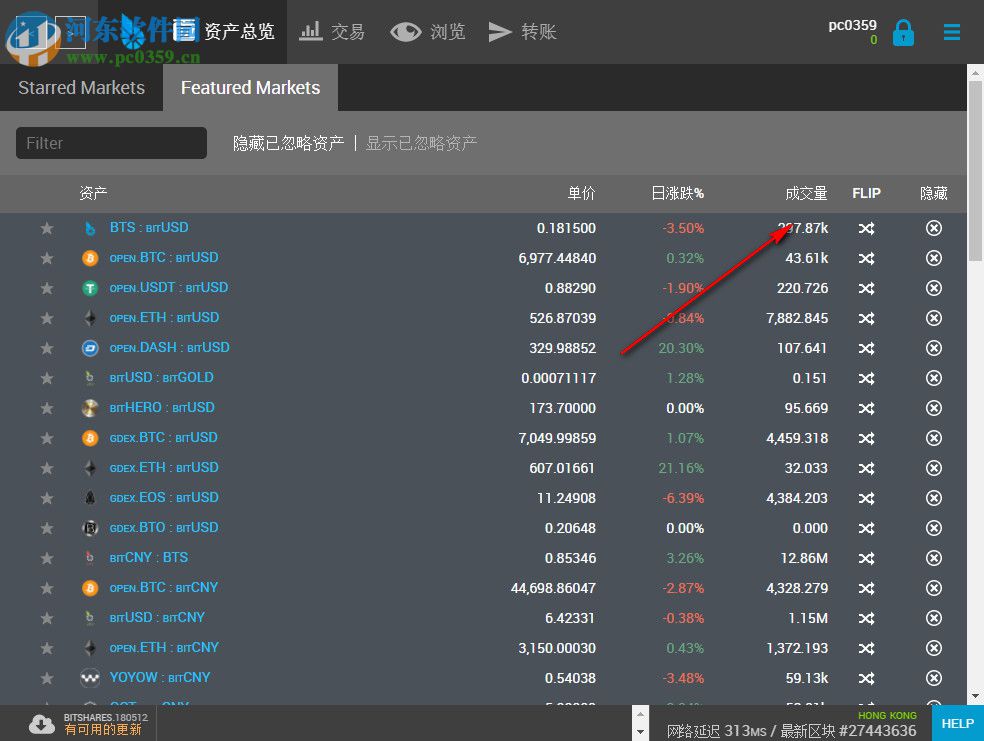This screenshot has height=741, width=984.
Task: Star the YOYOW:BITCNY market
Action: click(47, 678)
